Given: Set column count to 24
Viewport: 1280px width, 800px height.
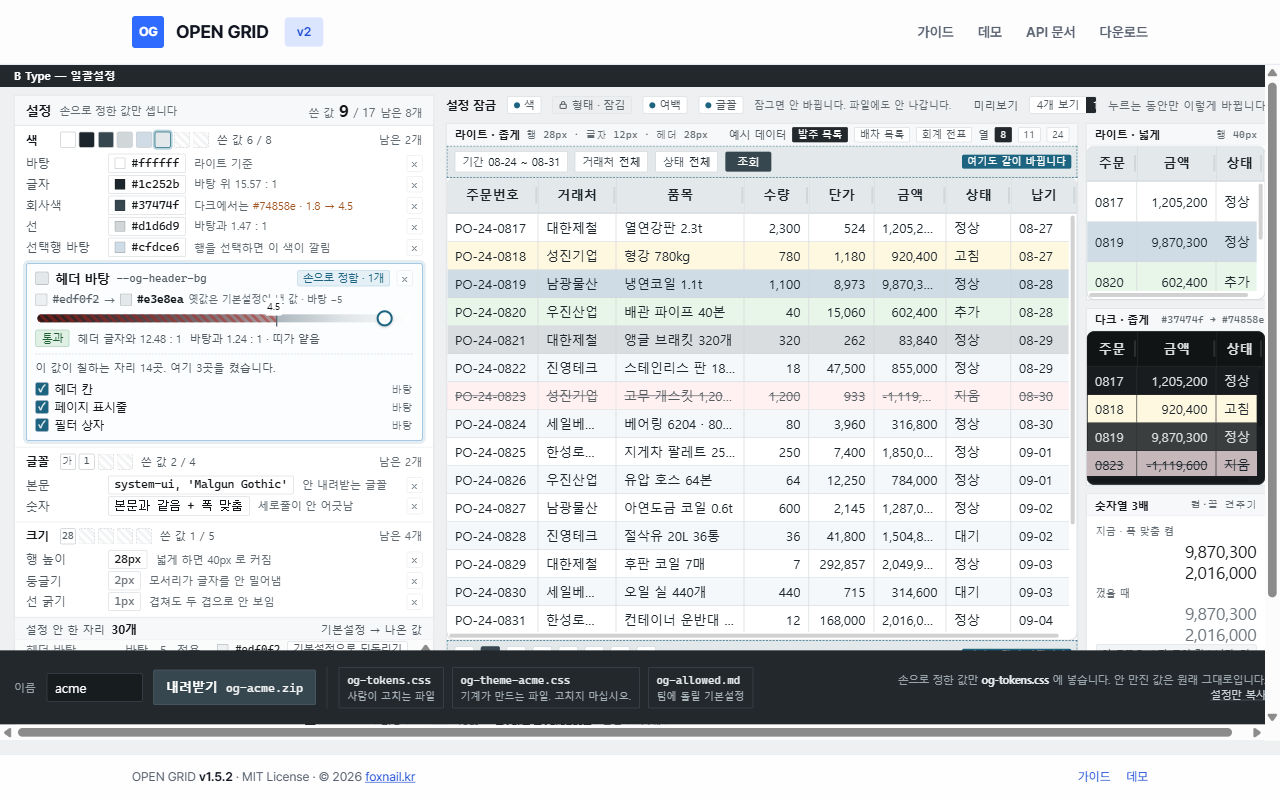Looking at the screenshot, I should (x=1057, y=134).
